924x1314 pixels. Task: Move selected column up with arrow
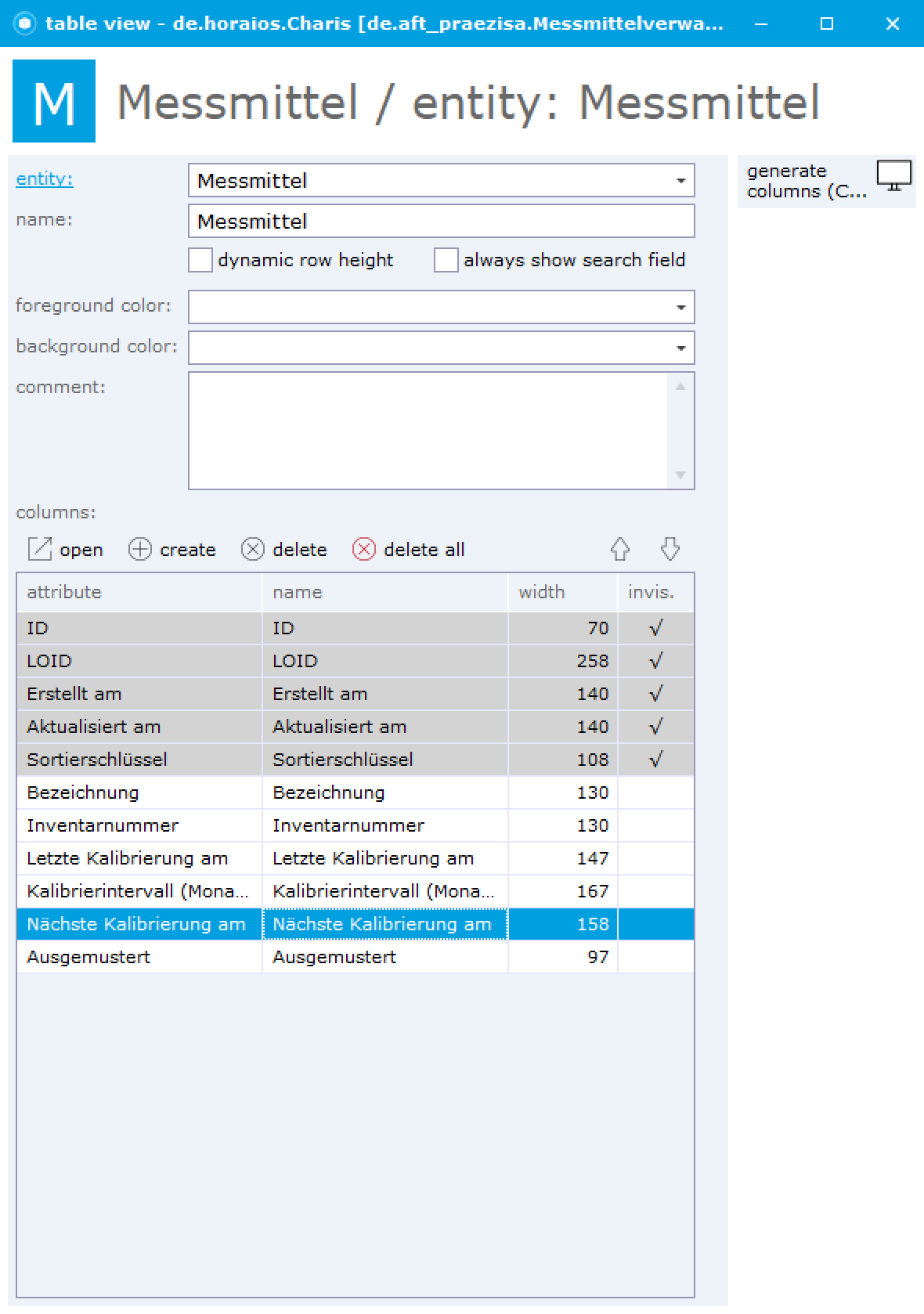[x=620, y=549]
